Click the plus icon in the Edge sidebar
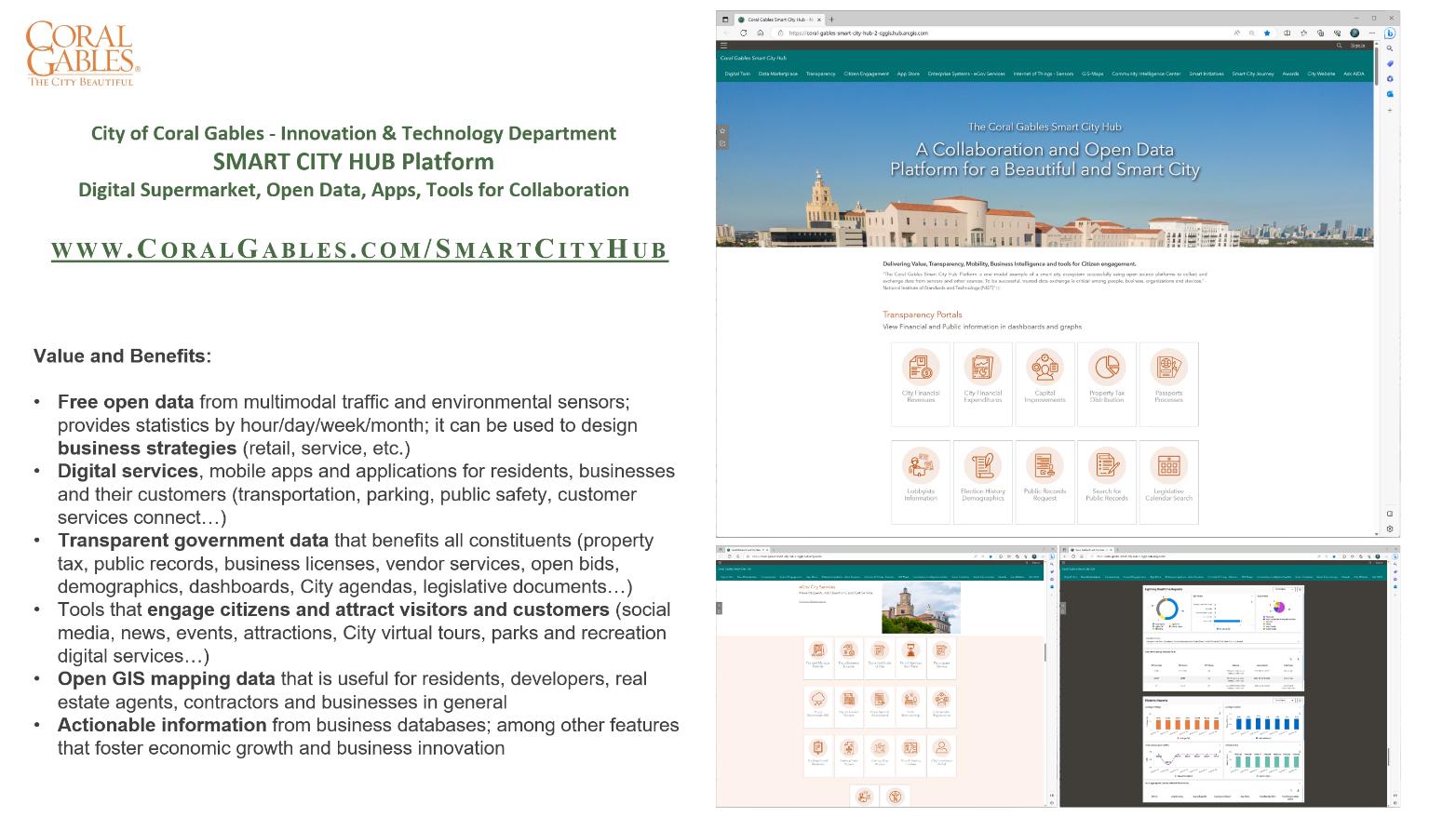1456x817 pixels. [x=1390, y=110]
